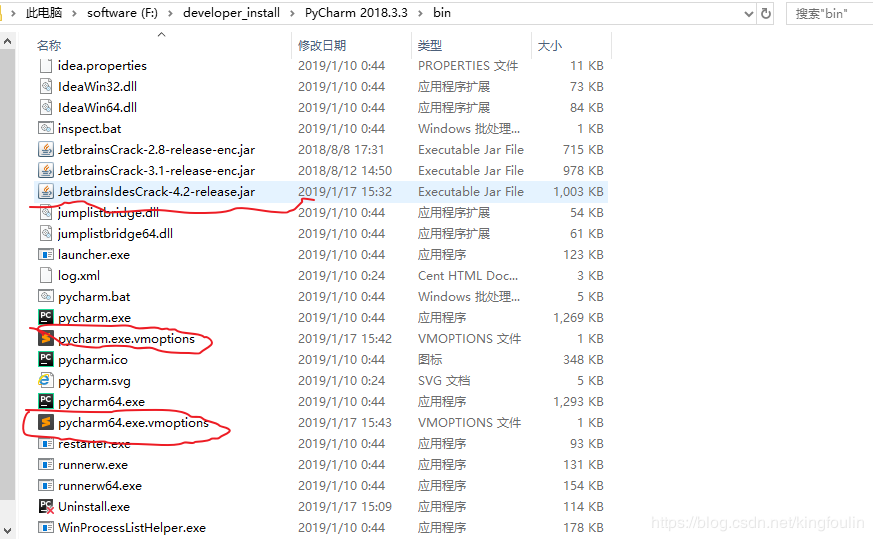873x541 pixels.
Task: Click the pycharm.exe.vmoptions Sublime icon
Action: 46,338
